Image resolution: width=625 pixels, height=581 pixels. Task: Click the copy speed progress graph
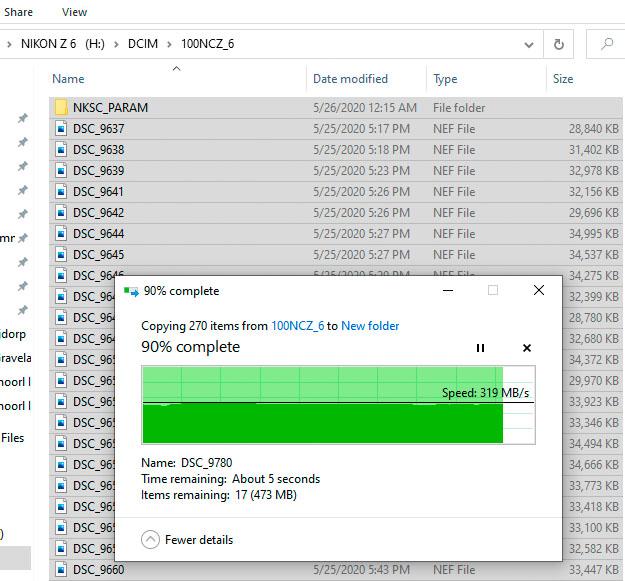pyautogui.click(x=338, y=404)
